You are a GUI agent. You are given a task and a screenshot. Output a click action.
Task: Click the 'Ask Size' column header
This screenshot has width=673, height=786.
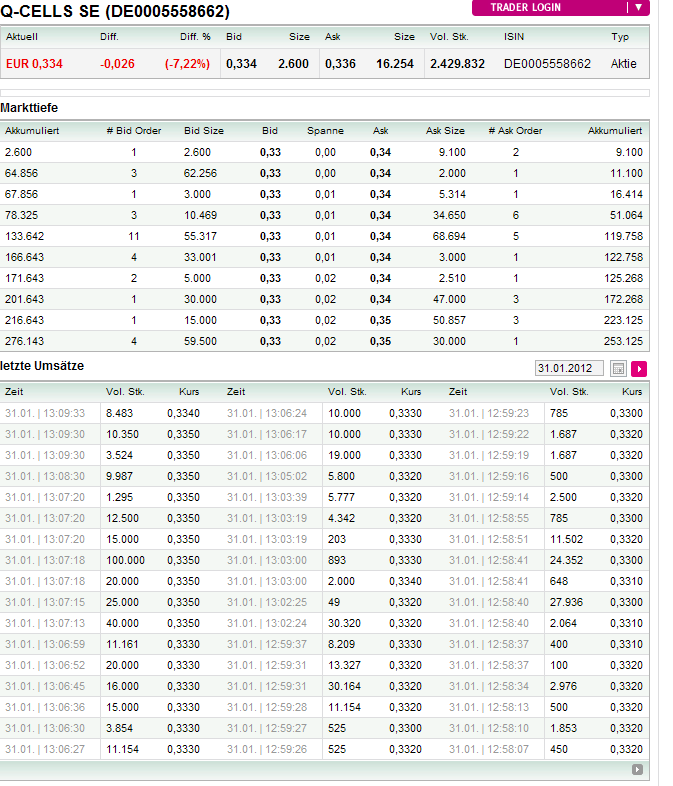coord(445,131)
